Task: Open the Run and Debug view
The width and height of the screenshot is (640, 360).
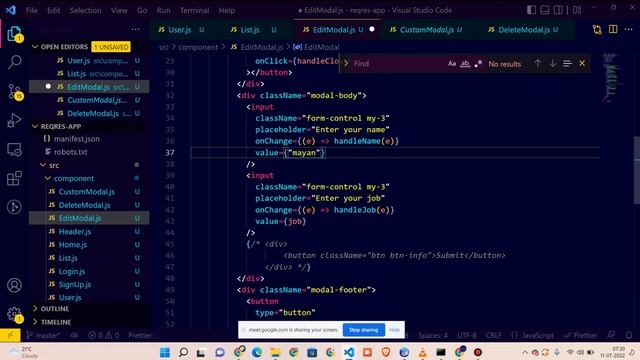Action: point(14,121)
